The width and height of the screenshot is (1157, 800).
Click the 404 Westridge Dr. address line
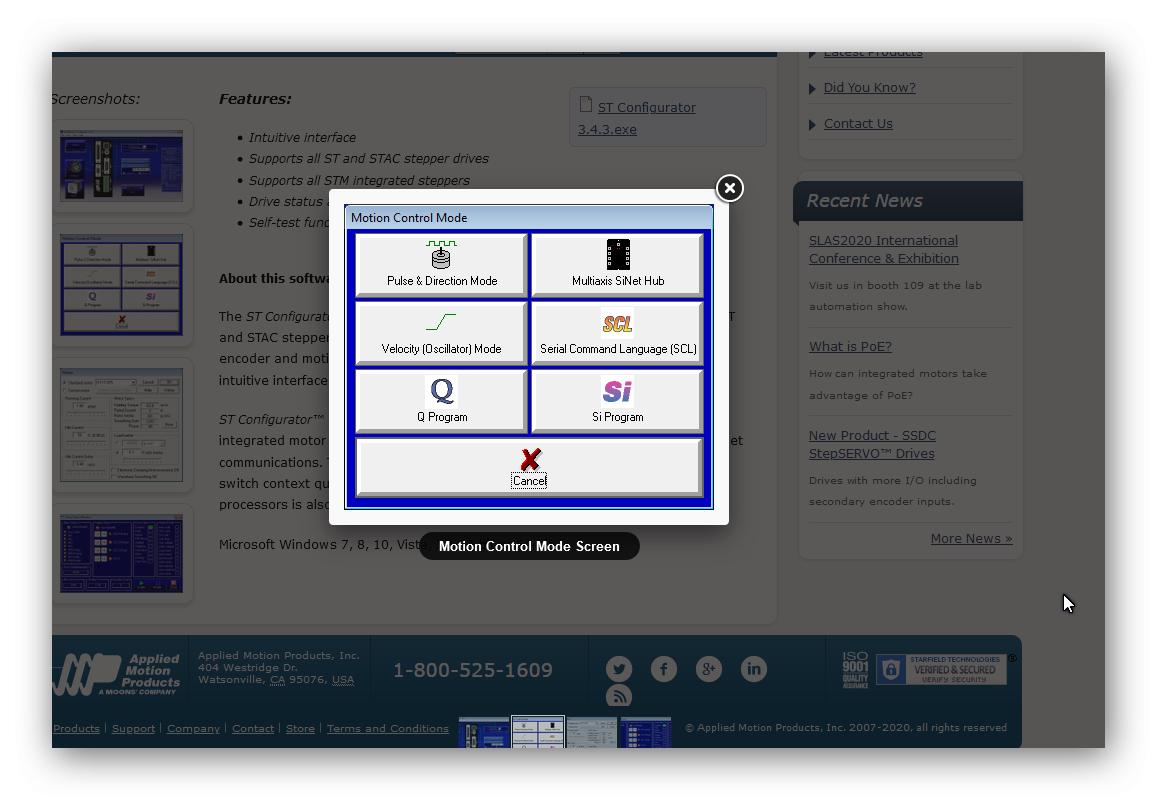click(x=247, y=667)
